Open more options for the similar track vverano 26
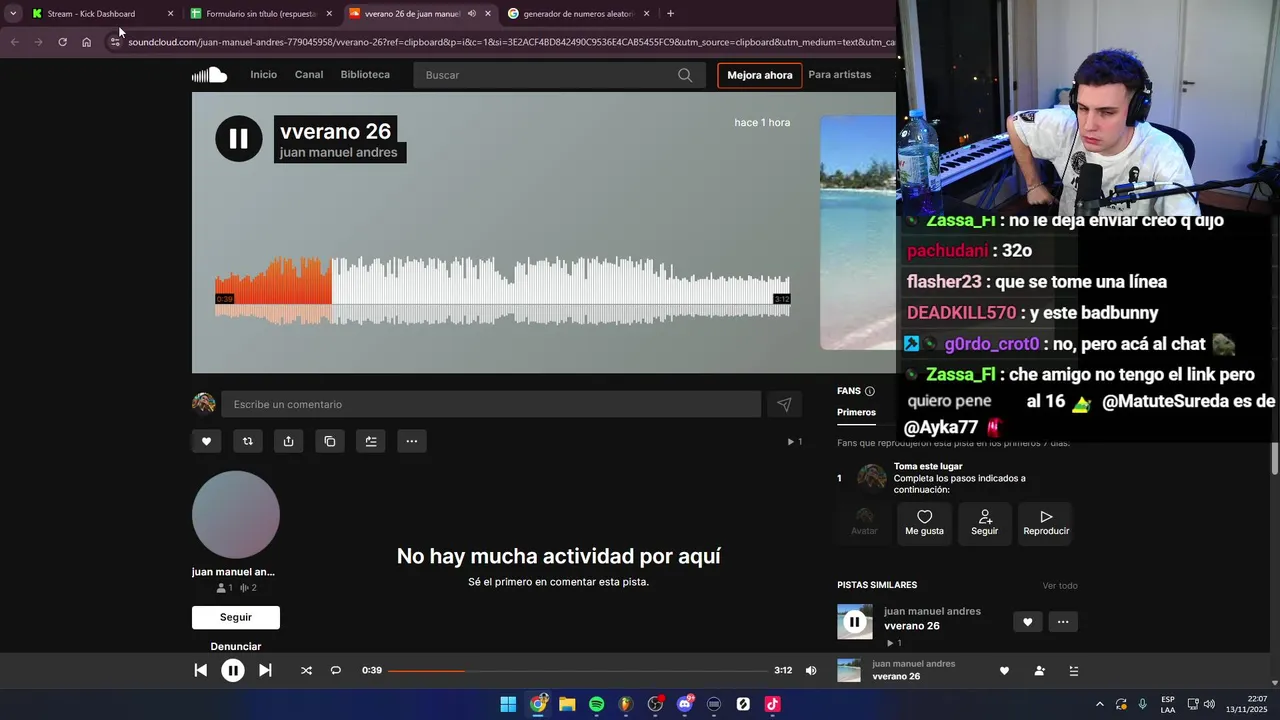Screen dimensions: 1280x720 [1063, 622]
